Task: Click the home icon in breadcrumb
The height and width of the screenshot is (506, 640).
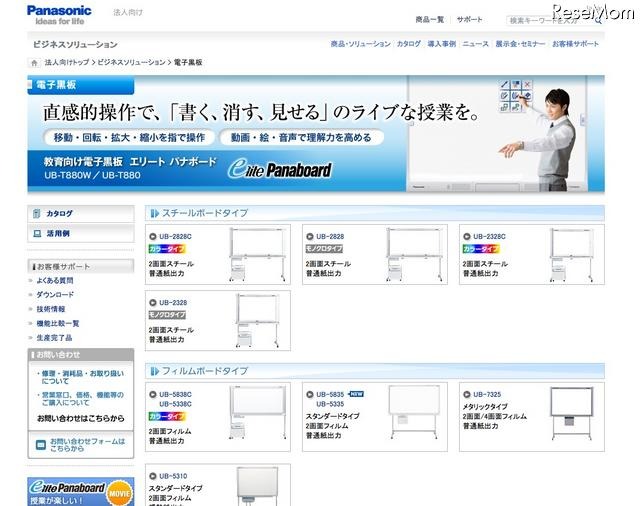Action: 34,62
